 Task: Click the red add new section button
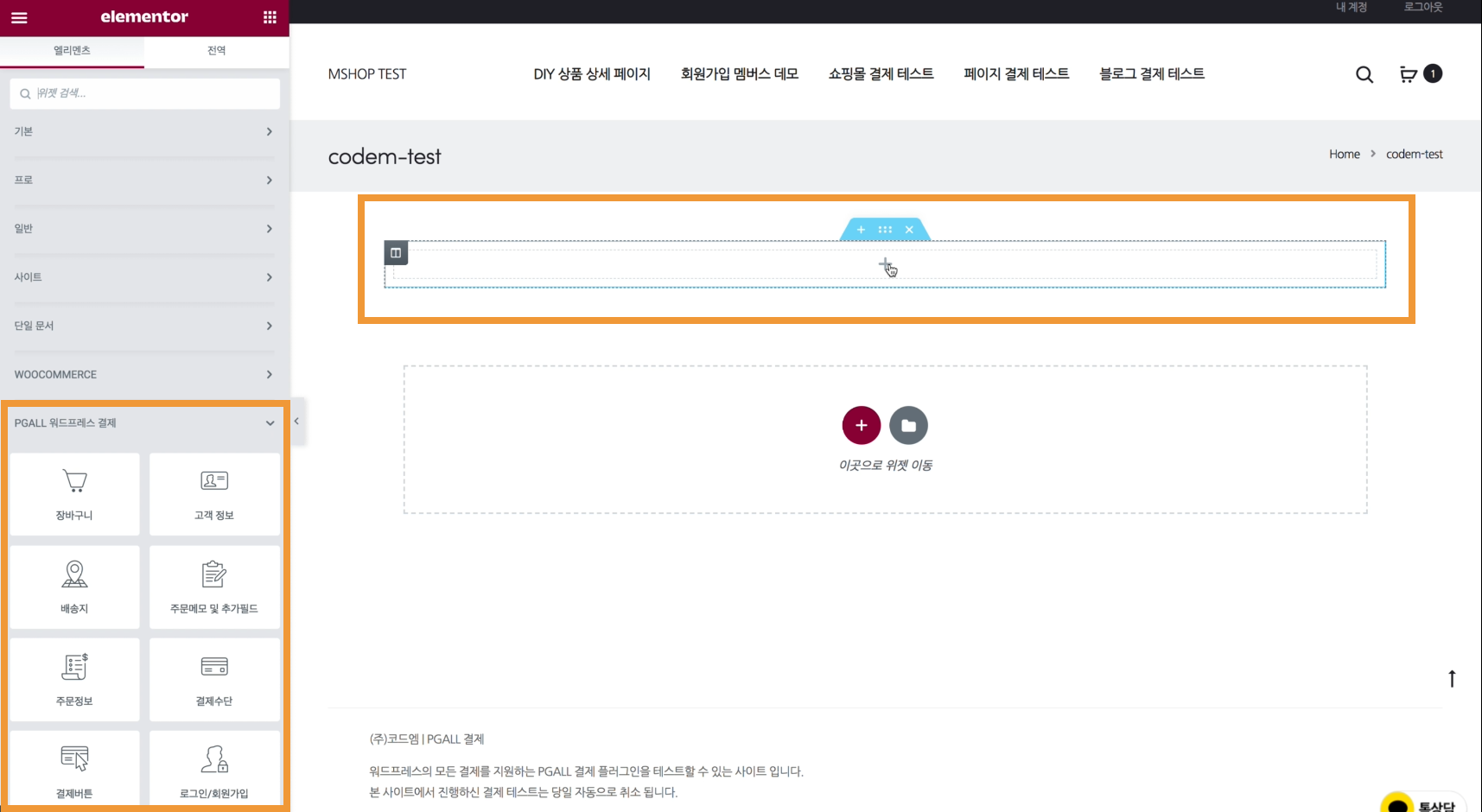[x=861, y=425]
